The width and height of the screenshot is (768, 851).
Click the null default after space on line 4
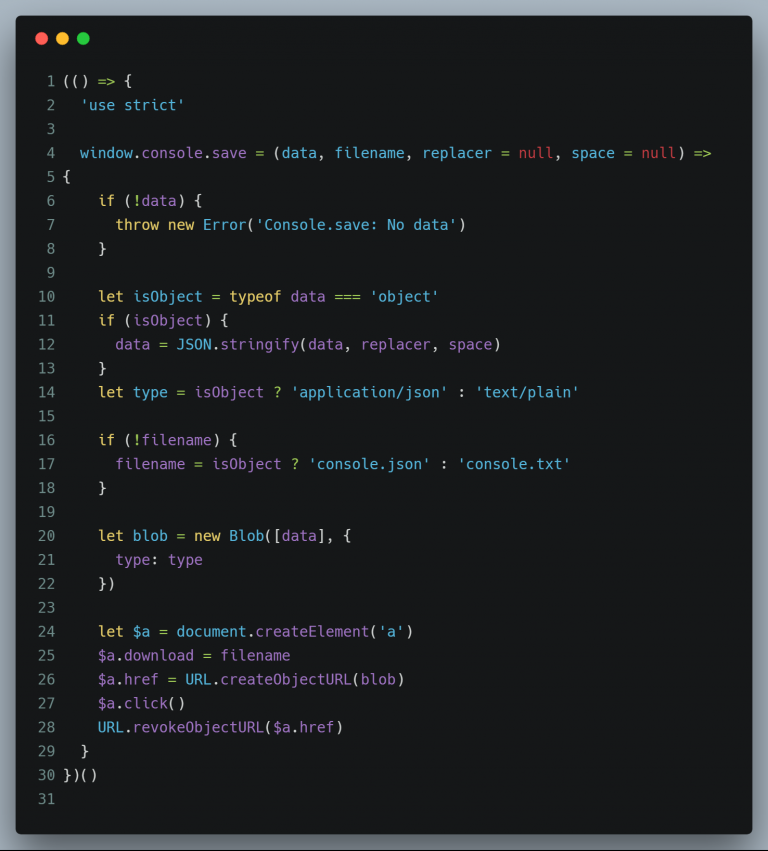(x=658, y=153)
